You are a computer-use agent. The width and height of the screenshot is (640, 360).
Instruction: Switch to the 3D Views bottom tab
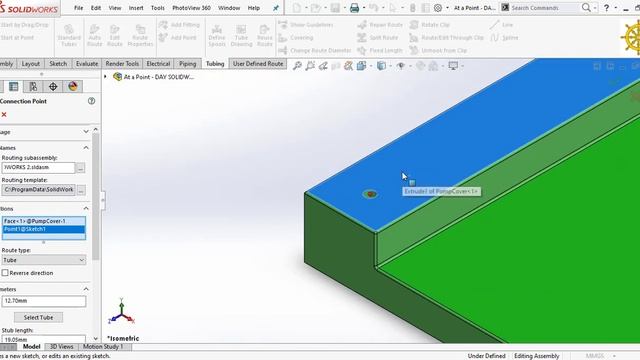(x=62, y=347)
